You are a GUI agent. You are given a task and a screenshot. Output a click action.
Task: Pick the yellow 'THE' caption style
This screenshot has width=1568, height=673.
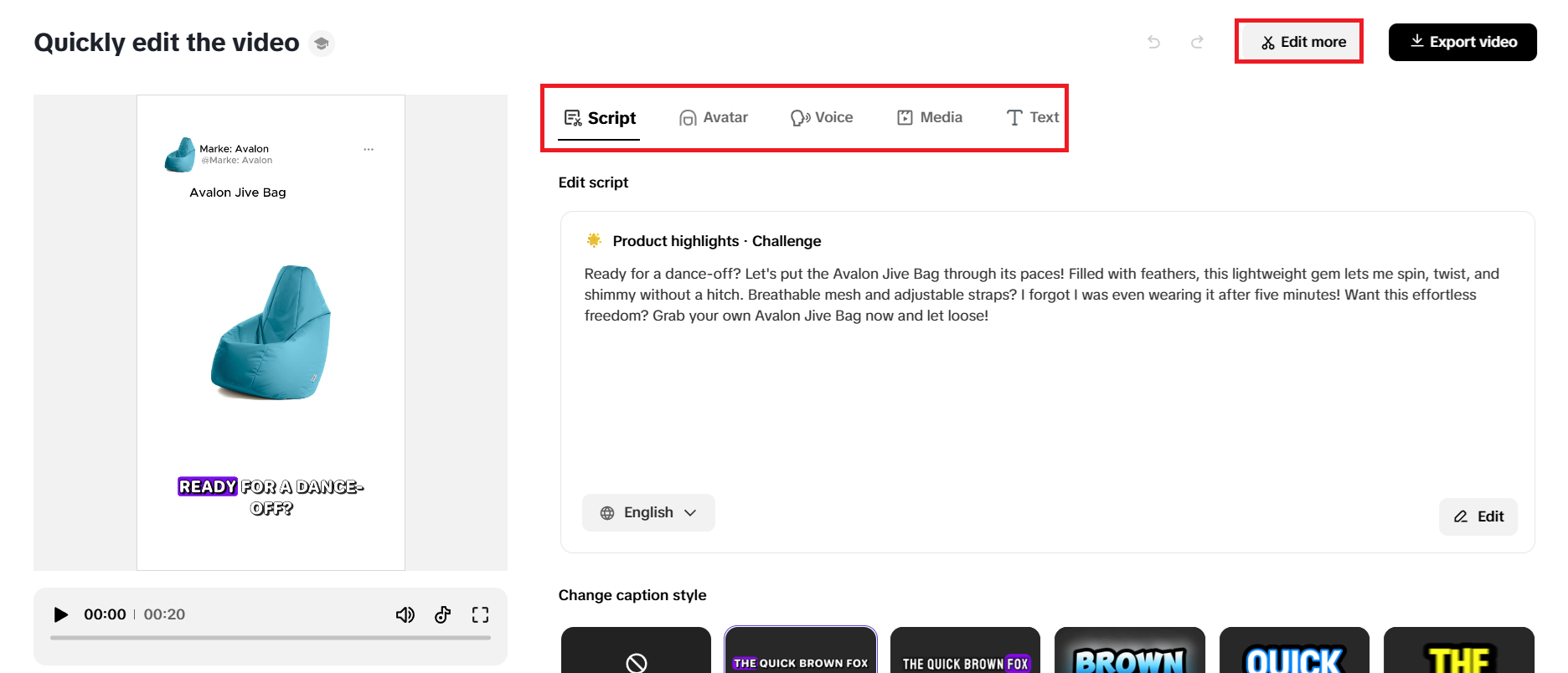click(x=1459, y=650)
